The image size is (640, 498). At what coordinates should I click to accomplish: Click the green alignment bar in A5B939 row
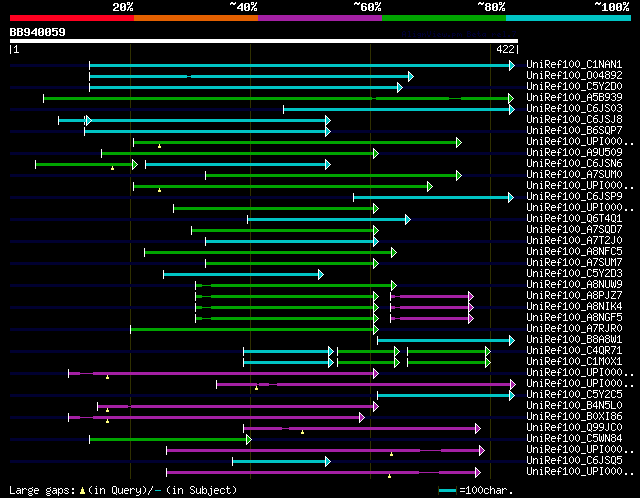point(276,98)
